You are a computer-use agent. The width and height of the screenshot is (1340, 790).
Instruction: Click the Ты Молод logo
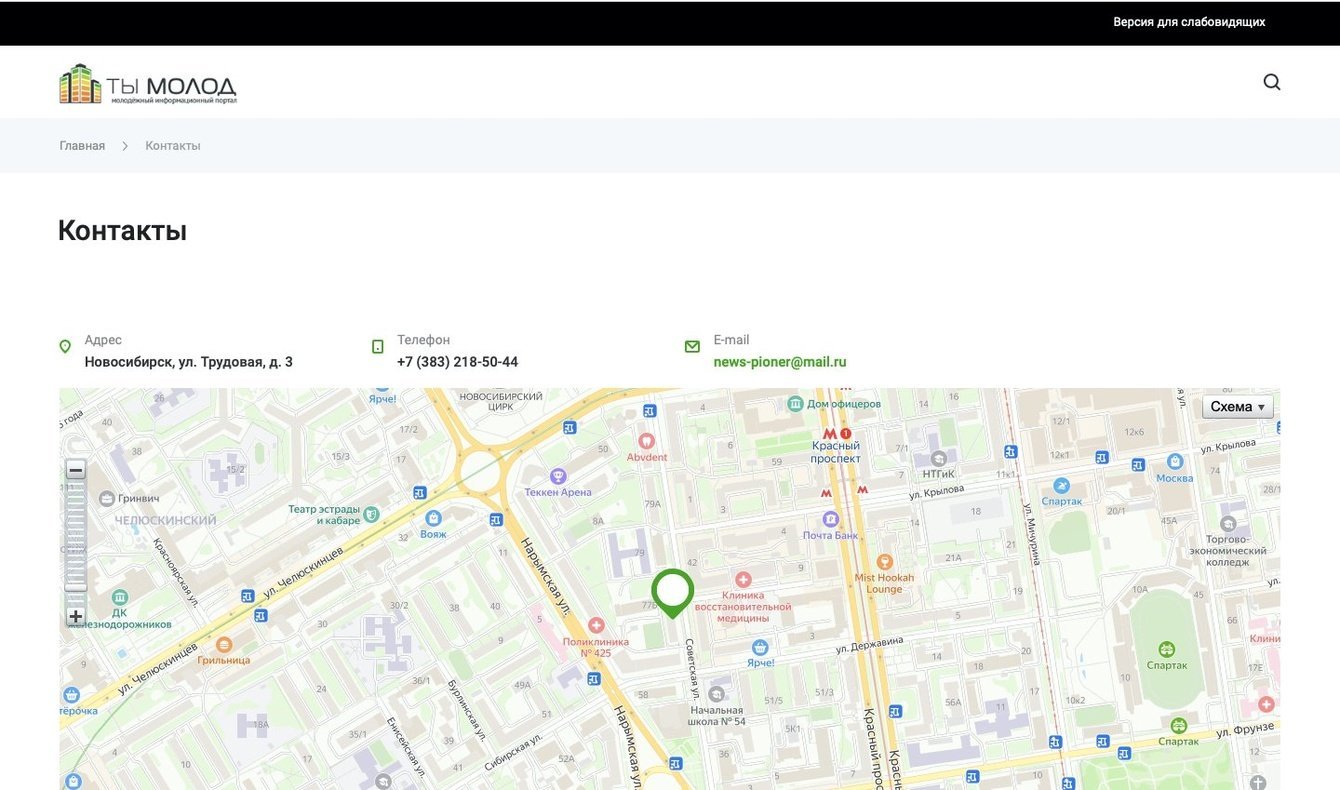148,84
